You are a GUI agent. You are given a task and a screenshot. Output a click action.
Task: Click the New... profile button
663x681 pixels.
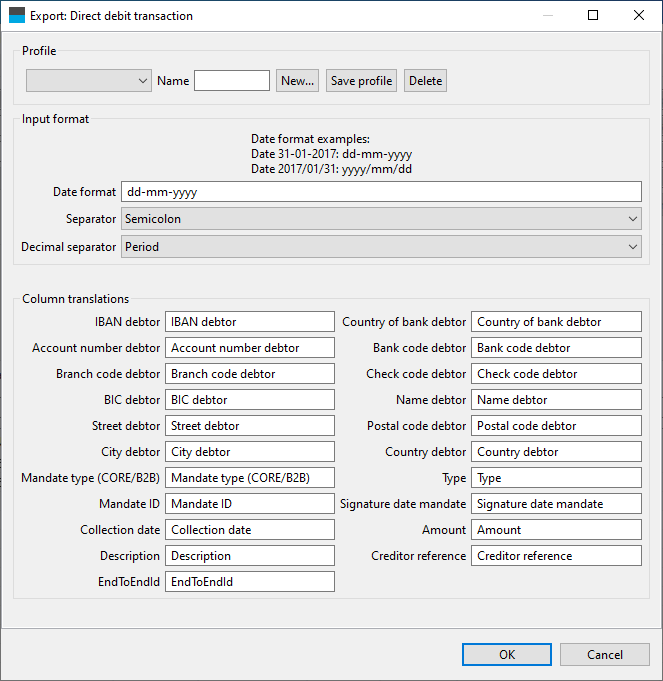point(297,81)
